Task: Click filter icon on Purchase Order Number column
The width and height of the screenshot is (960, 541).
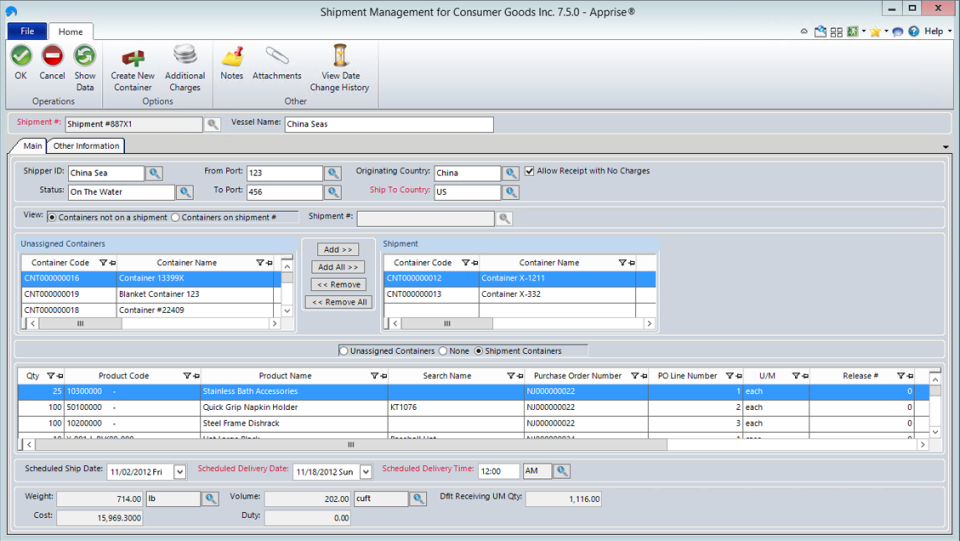Action: 635,376
